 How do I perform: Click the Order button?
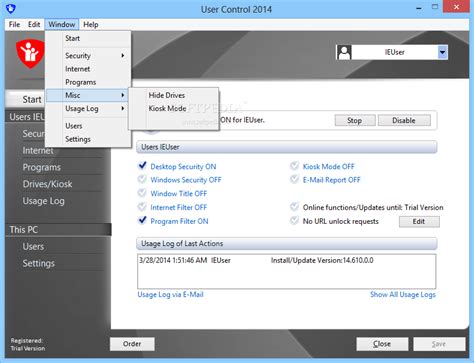(132, 344)
